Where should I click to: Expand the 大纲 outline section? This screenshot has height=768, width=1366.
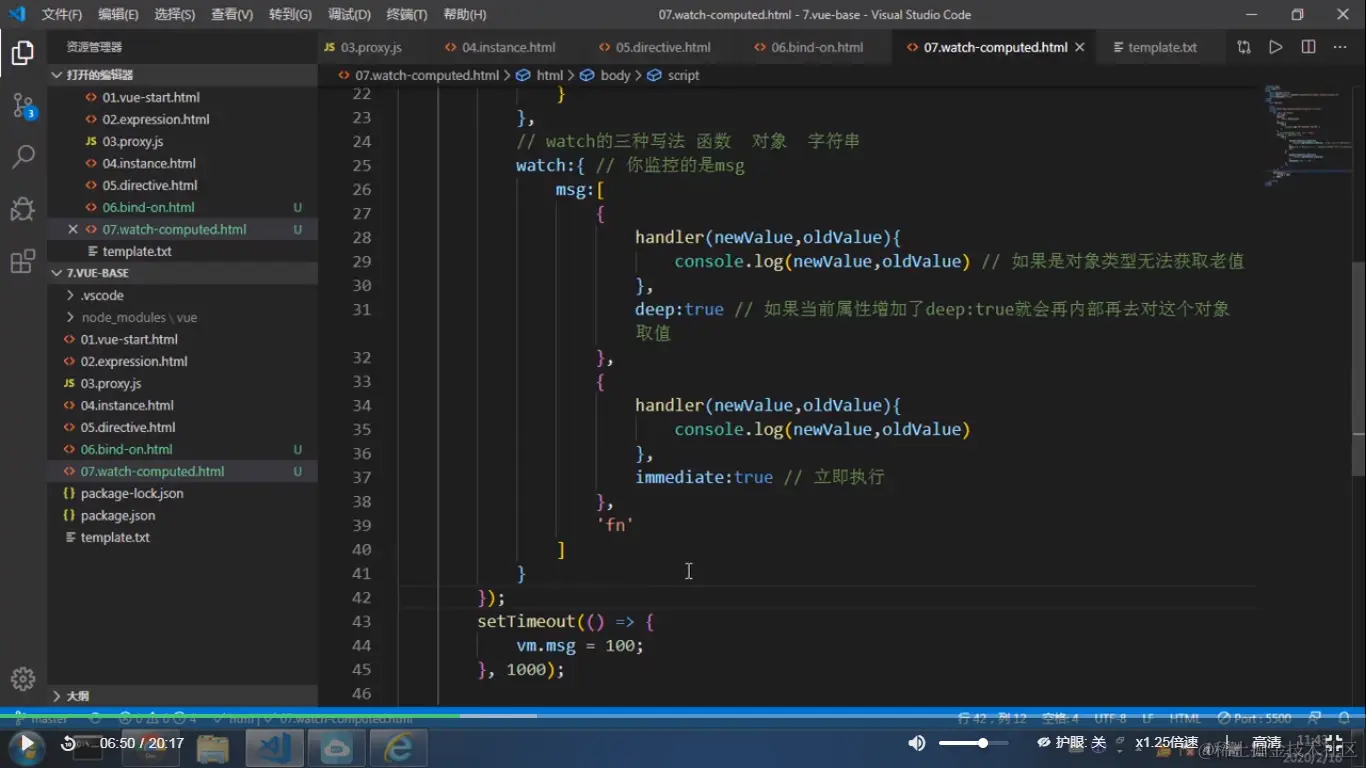point(183,696)
